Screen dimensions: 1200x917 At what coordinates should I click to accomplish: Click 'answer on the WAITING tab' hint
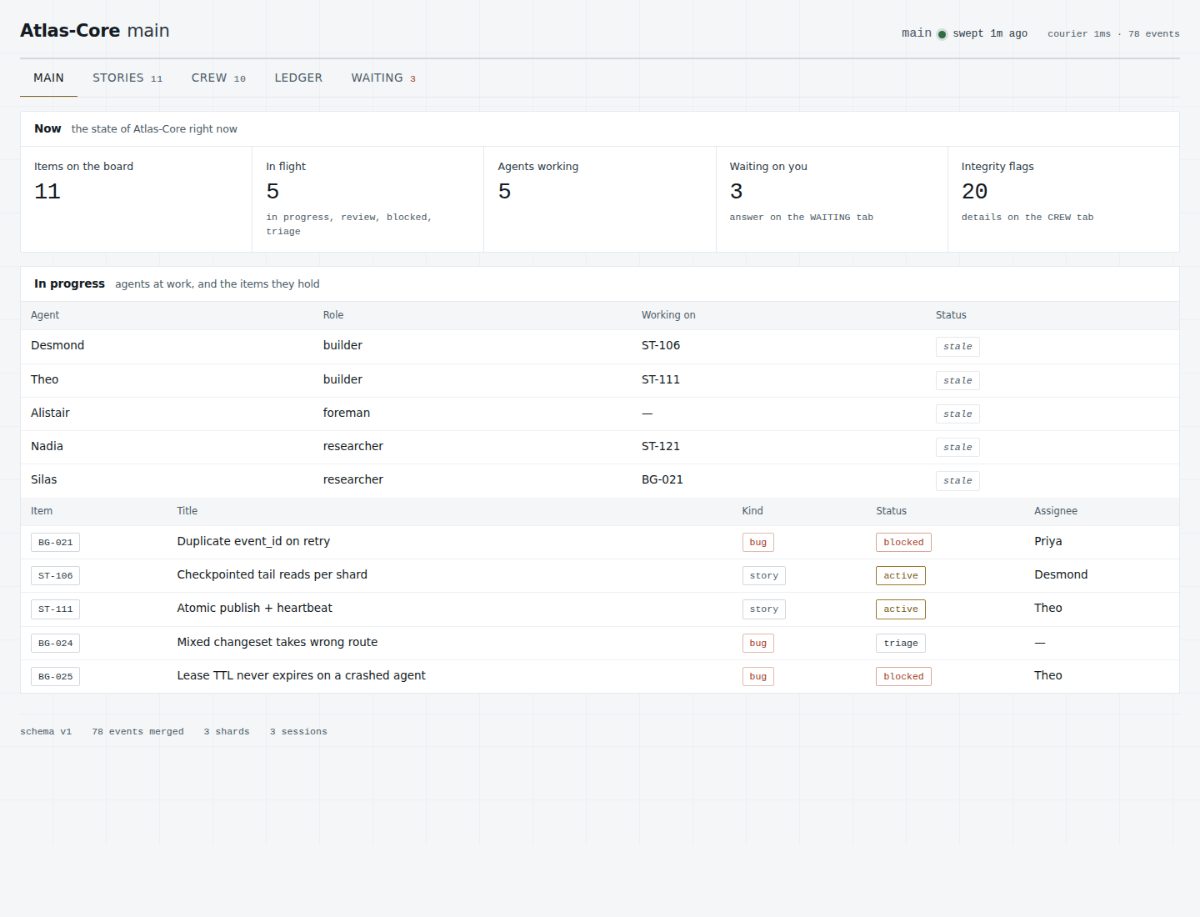[x=801, y=217]
